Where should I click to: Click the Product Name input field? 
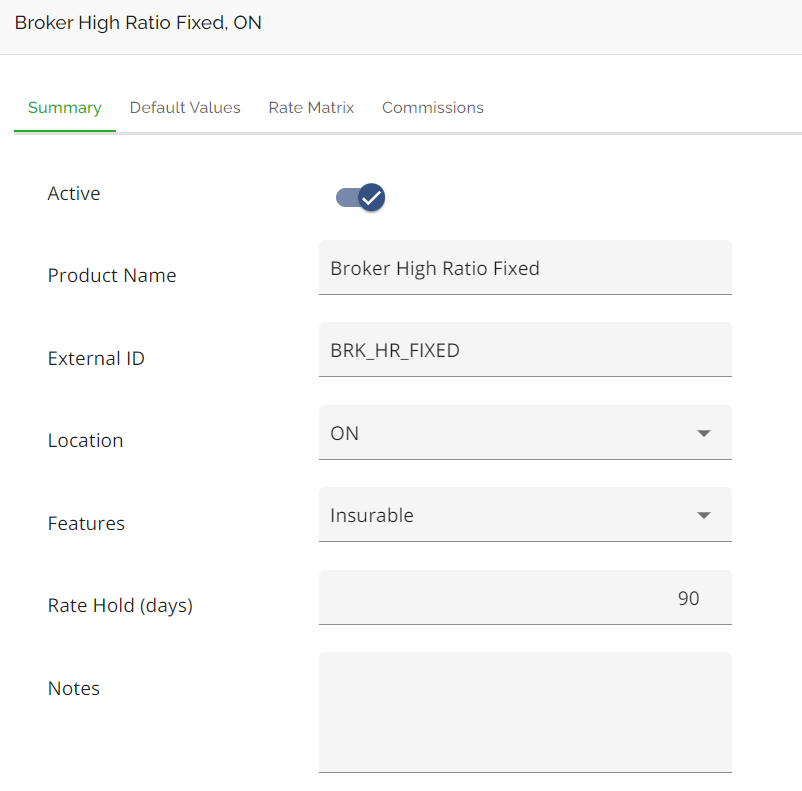[x=525, y=268]
